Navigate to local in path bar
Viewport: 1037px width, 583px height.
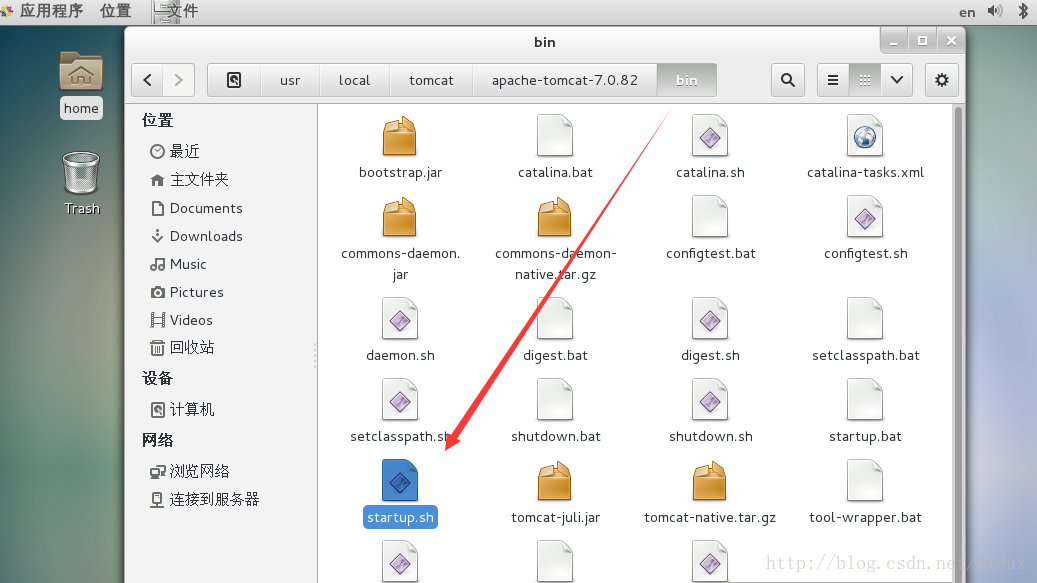[354, 80]
